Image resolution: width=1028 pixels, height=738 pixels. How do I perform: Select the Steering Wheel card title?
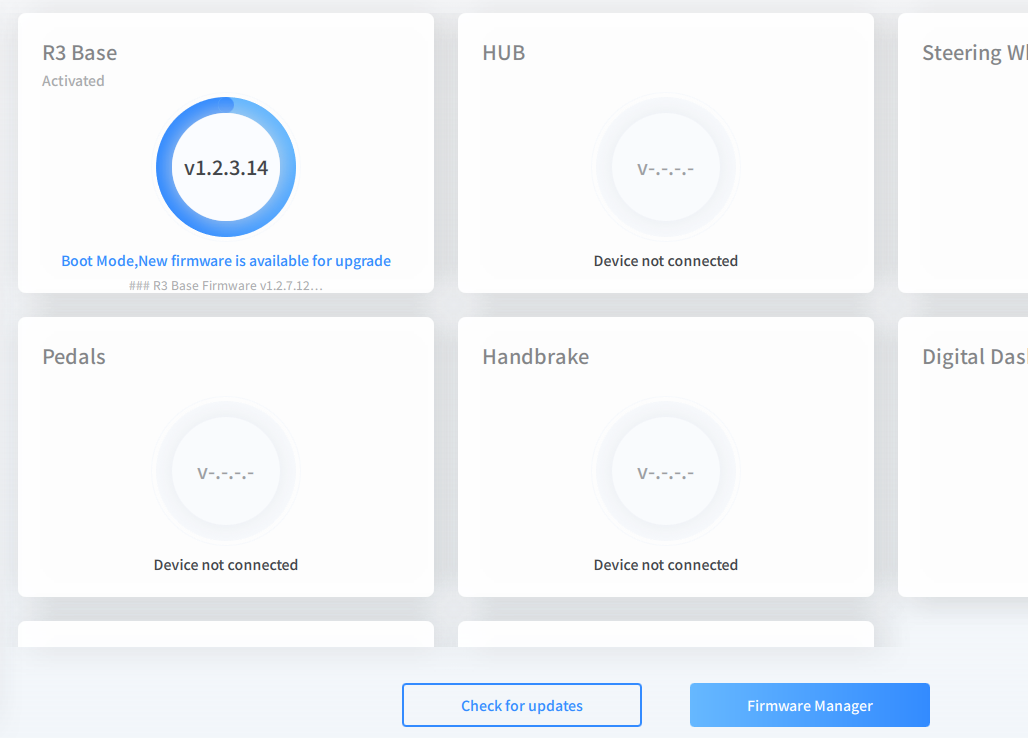(972, 53)
